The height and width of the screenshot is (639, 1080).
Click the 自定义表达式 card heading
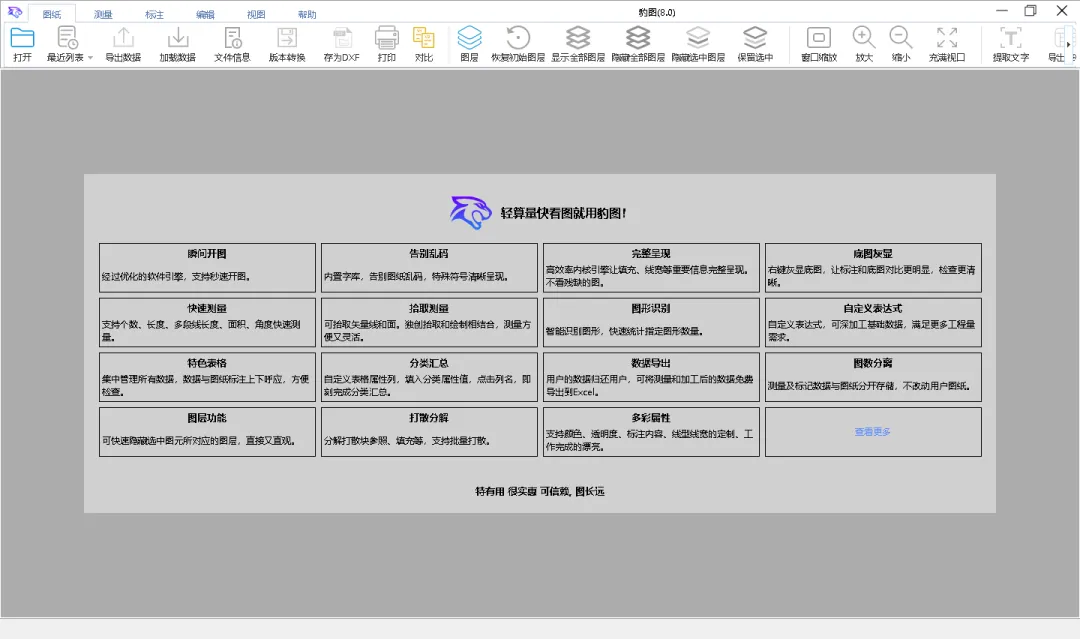(873, 308)
